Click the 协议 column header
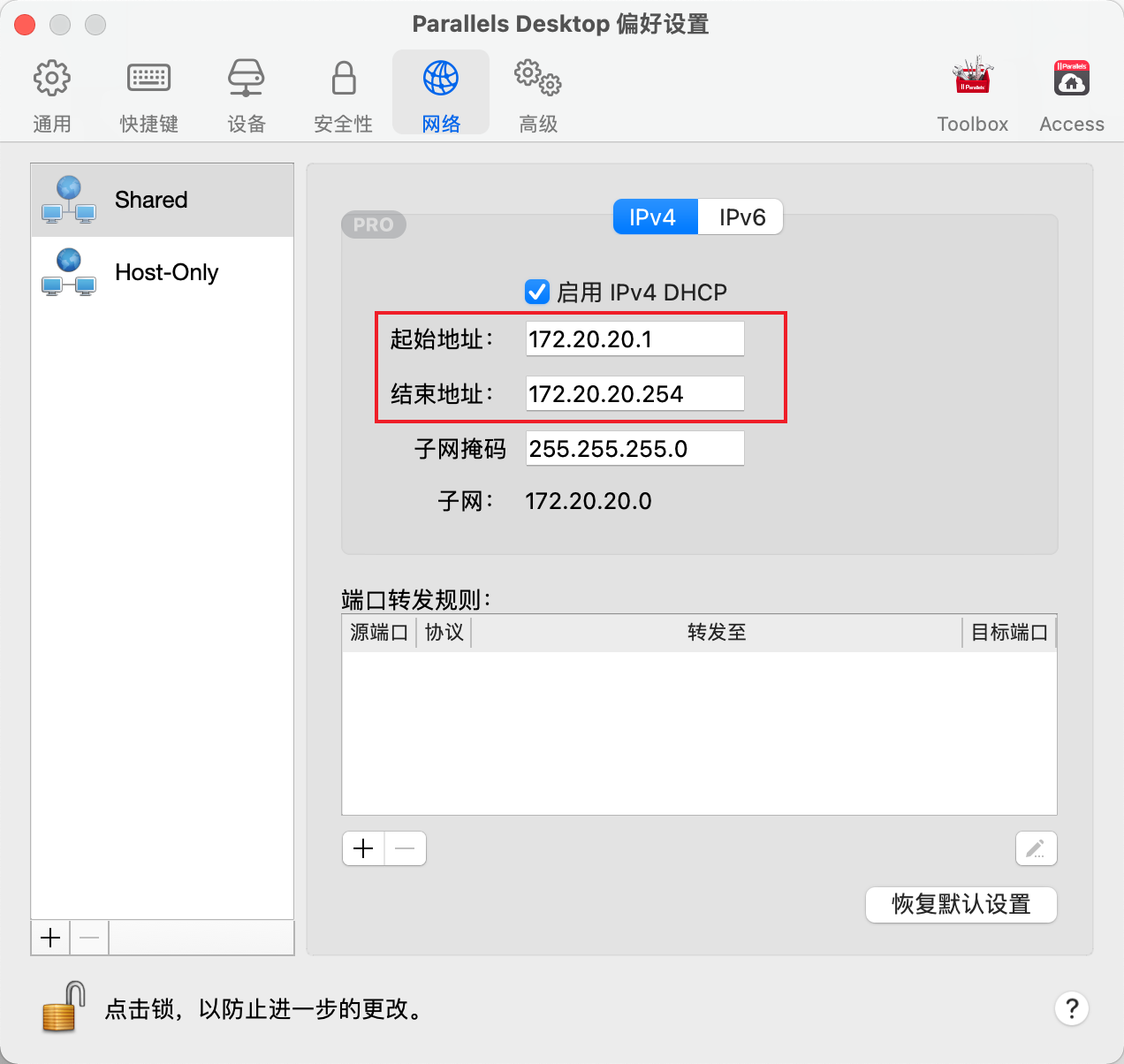Screen dimensions: 1124x1064 coord(444,633)
